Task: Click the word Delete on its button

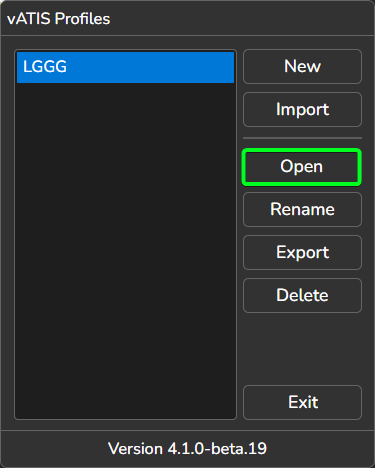Action: pos(302,295)
